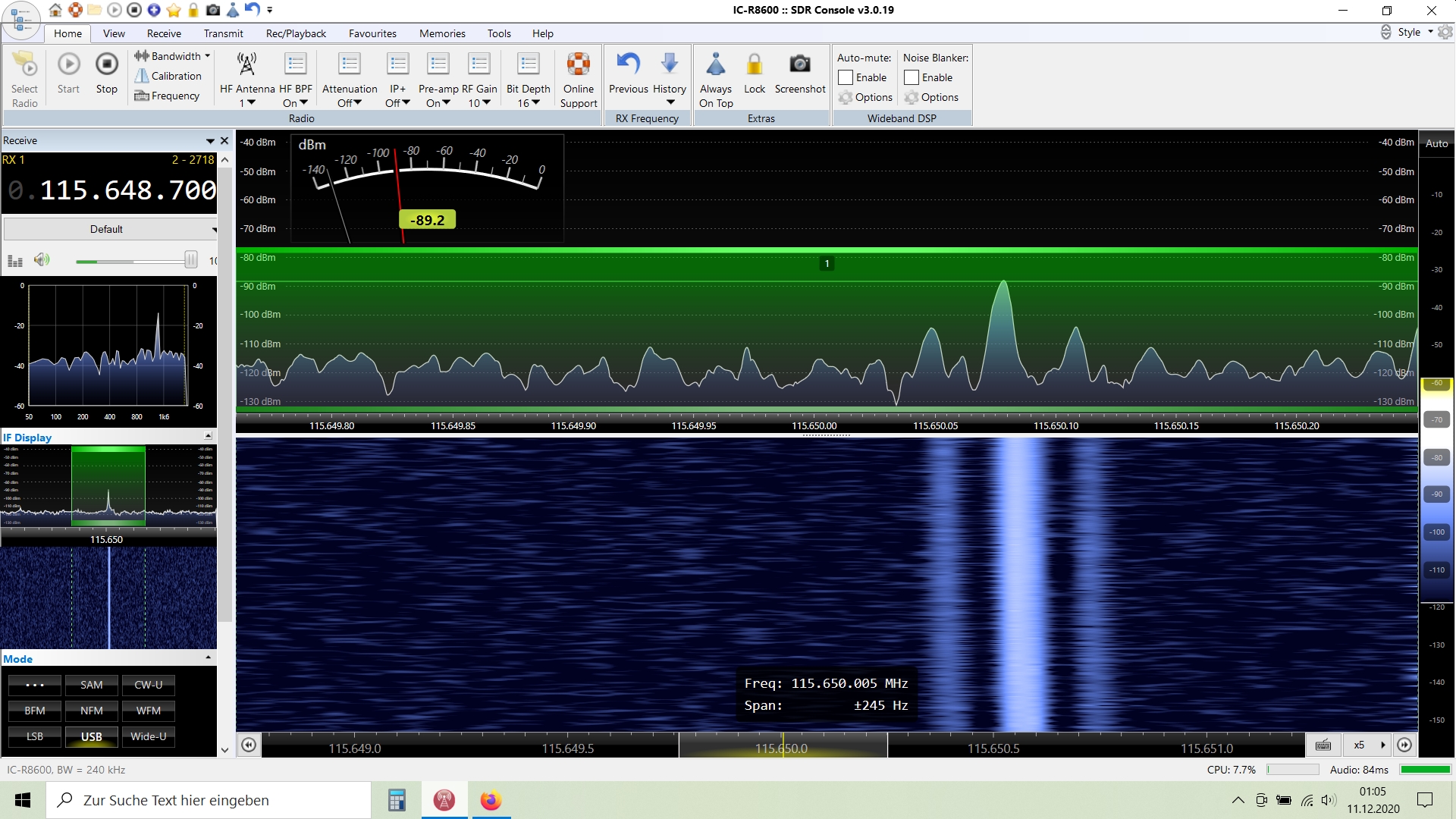This screenshot has height=819, width=1456.
Task: Click the more modes ellipsis button
Action: click(35, 685)
